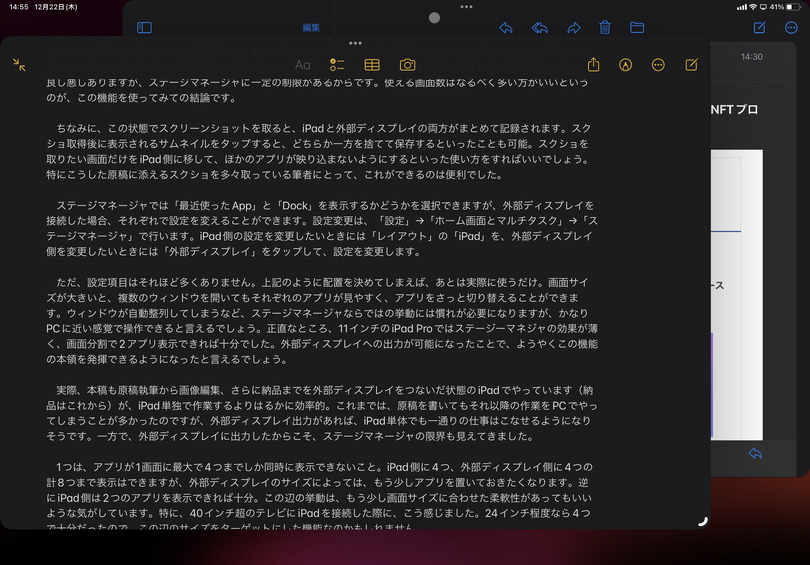This screenshot has width=810, height=565.
Task: Reply all in the Mail toolbar
Action: pyautogui.click(x=540, y=27)
